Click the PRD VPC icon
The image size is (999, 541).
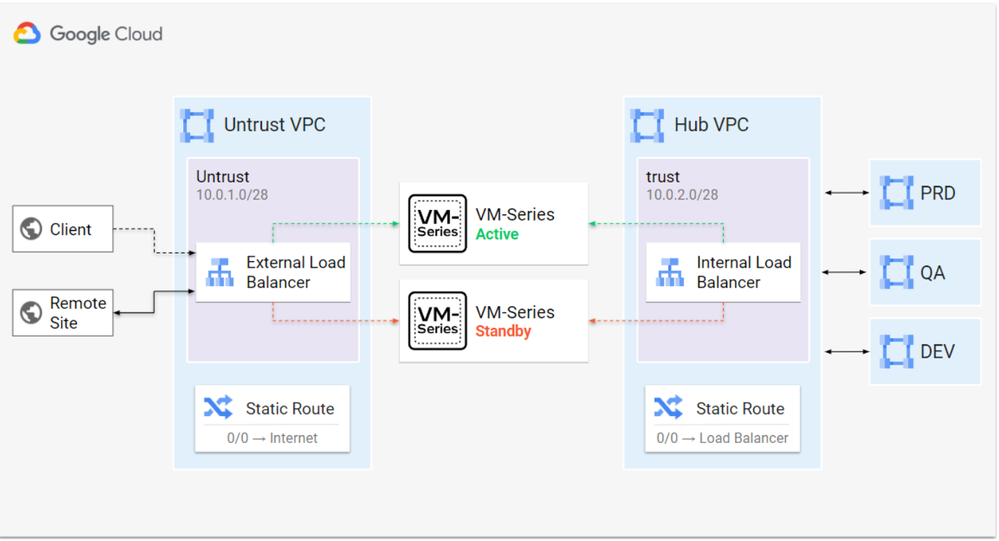[896, 192]
